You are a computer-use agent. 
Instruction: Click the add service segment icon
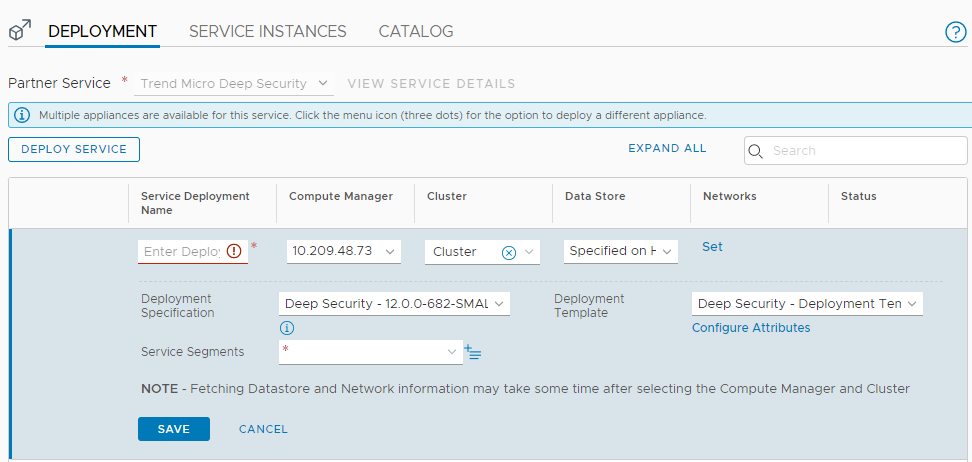tap(473, 352)
